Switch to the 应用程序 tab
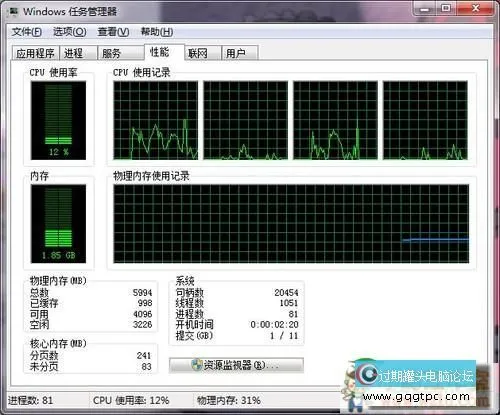 point(36,53)
